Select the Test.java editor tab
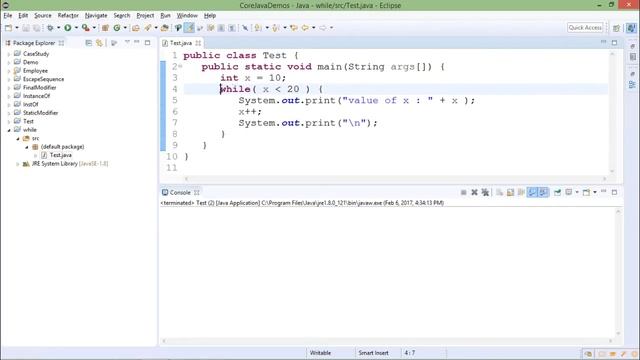 [180, 43]
